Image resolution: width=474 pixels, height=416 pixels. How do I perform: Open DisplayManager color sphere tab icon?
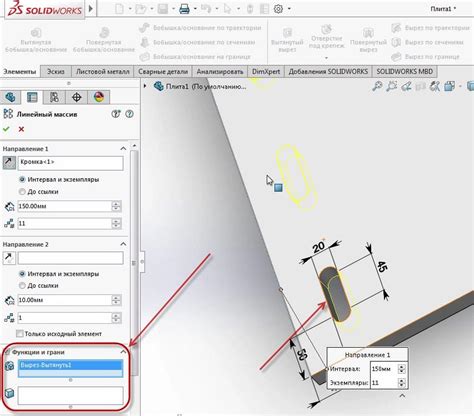(99, 97)
